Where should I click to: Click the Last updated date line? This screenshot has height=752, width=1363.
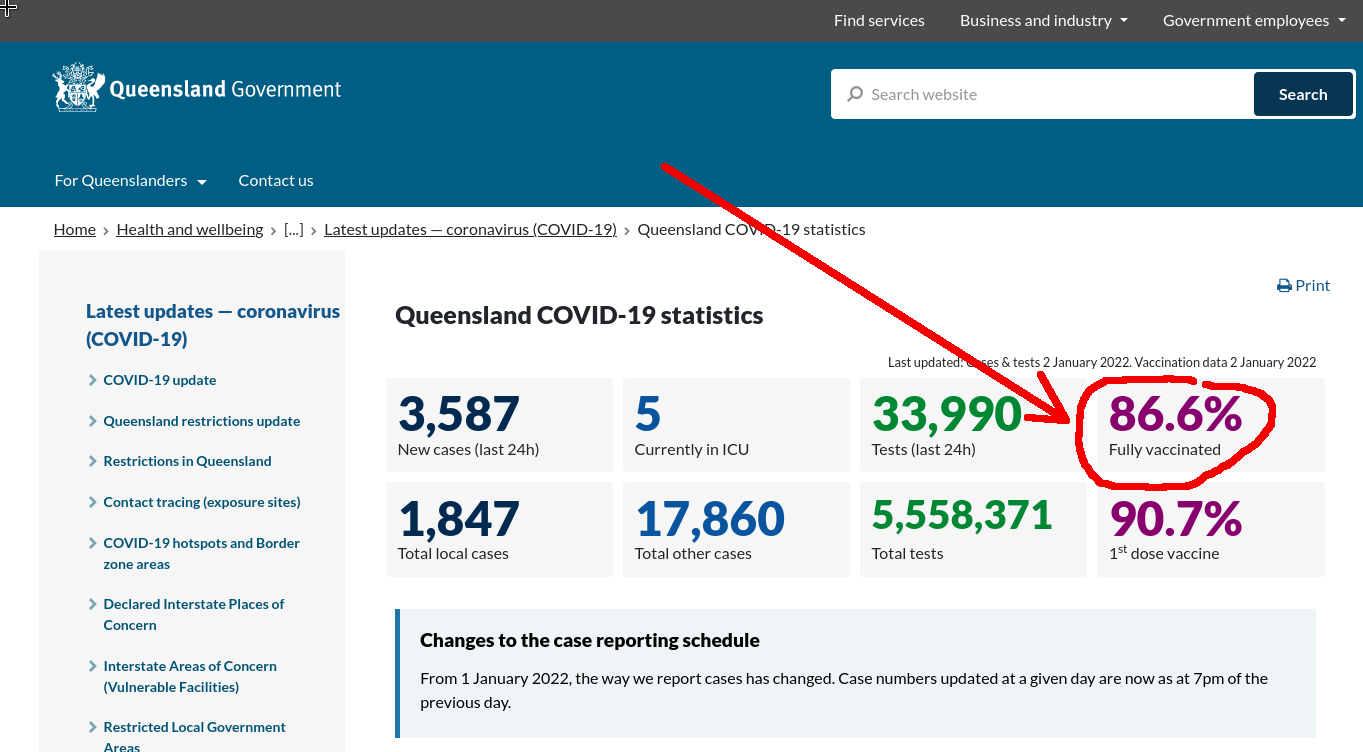(1102, 362)
